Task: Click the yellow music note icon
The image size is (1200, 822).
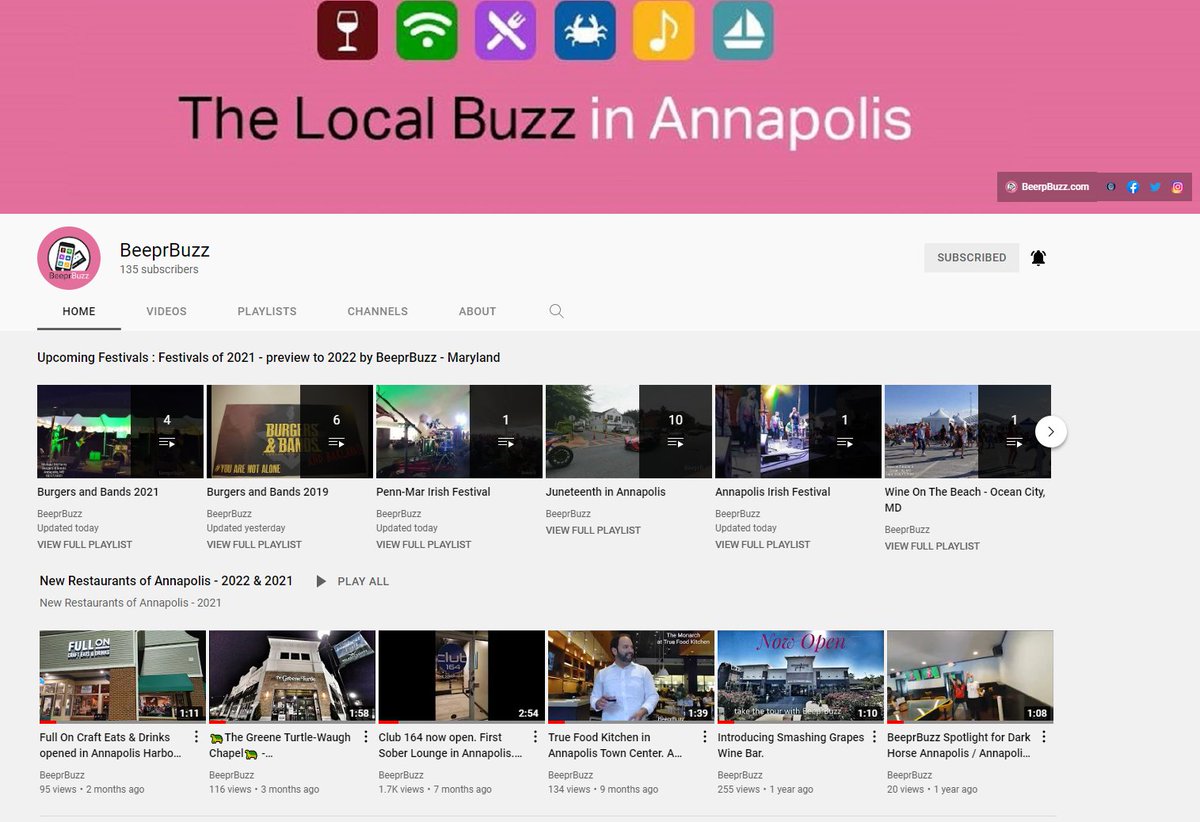Action: click(x=664, y=30)
